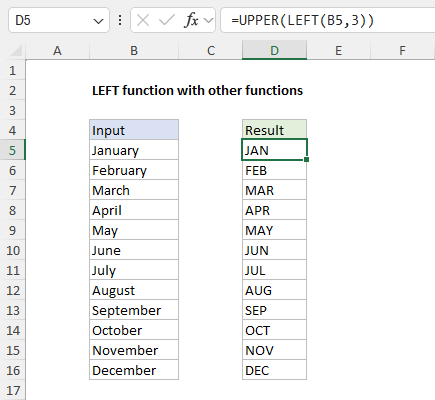Select the result cell OCT
Screen dimensions: 435x400
[274, 330]
